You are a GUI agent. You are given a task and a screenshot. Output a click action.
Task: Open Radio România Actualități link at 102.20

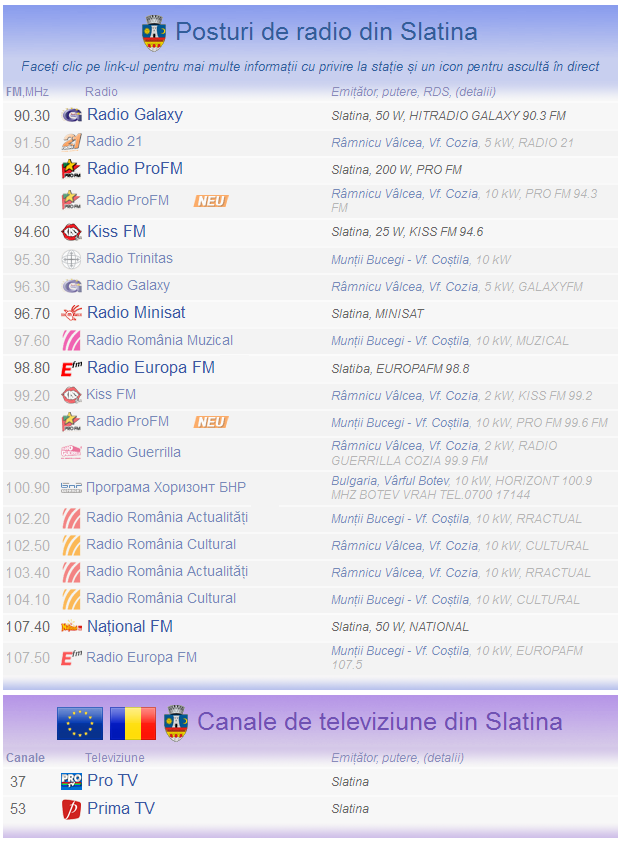click(x=167, y=517)
